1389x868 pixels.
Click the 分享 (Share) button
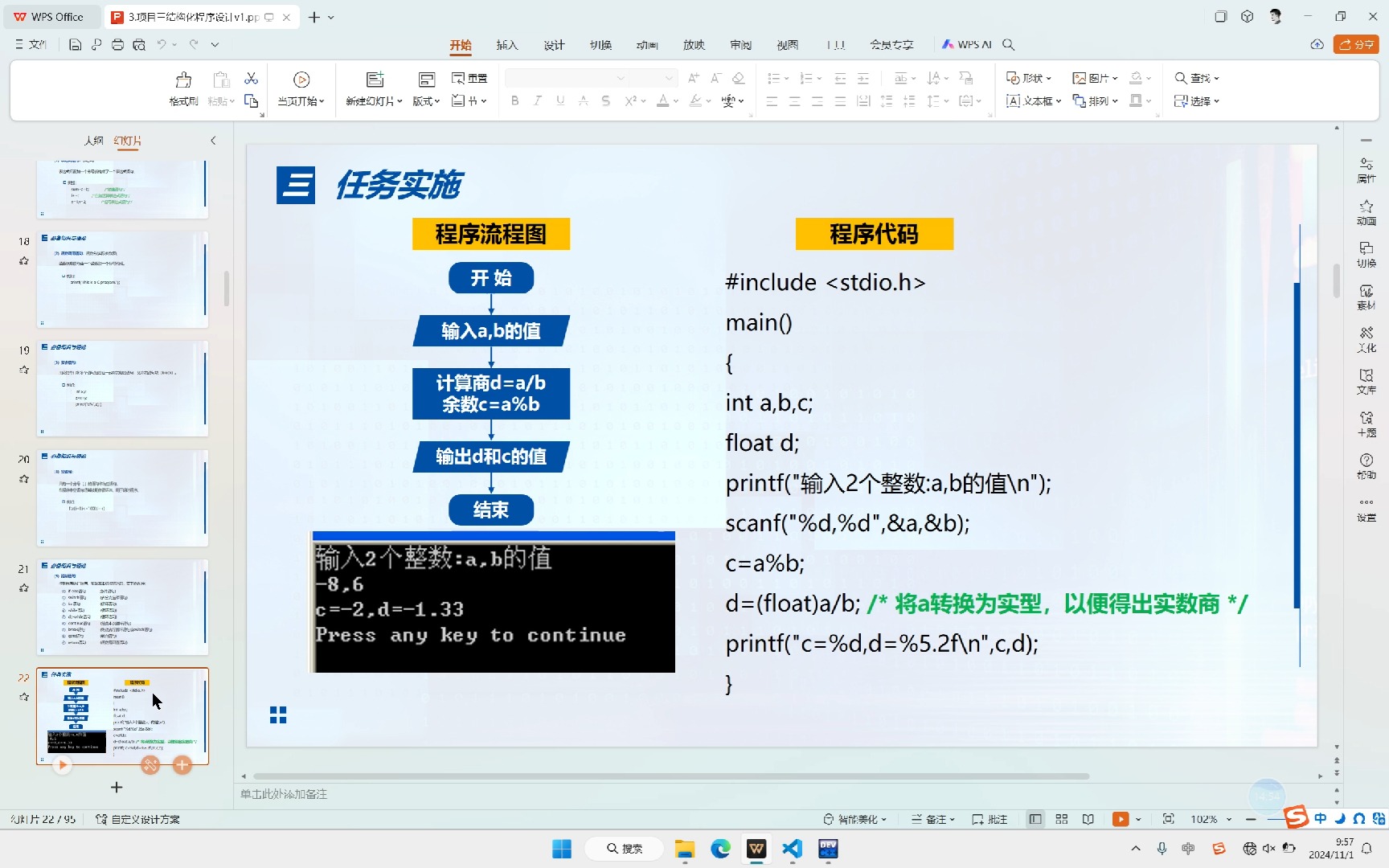(1357, 45)
